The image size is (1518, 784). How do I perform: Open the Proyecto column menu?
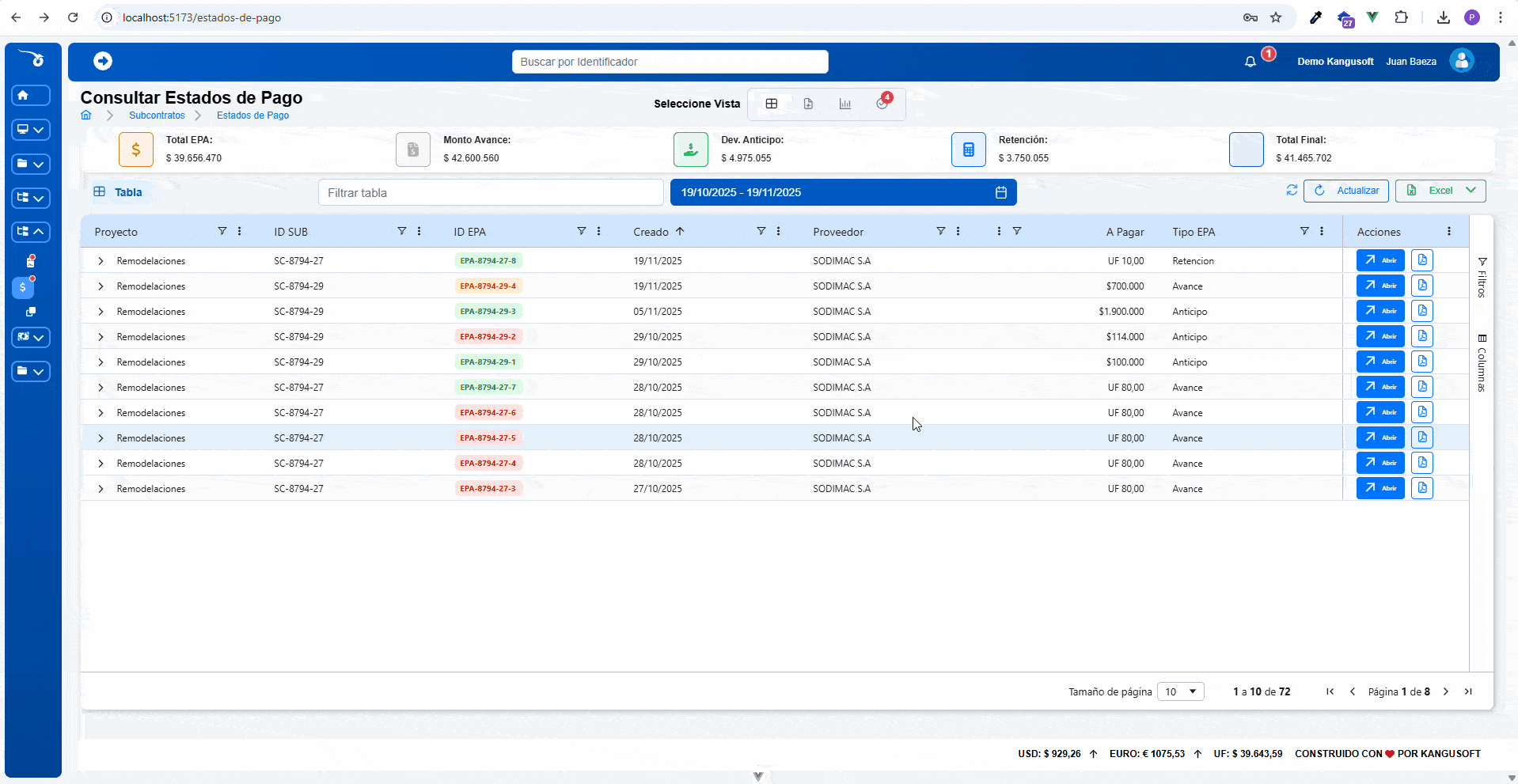tap(240, 231)
